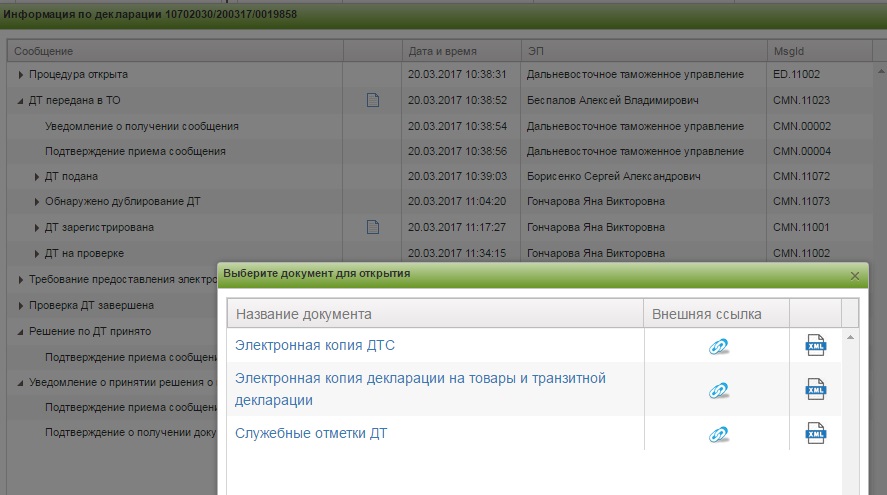
Task: Collapse the Решение по ДТ принято node
Action: coord(21,331)
